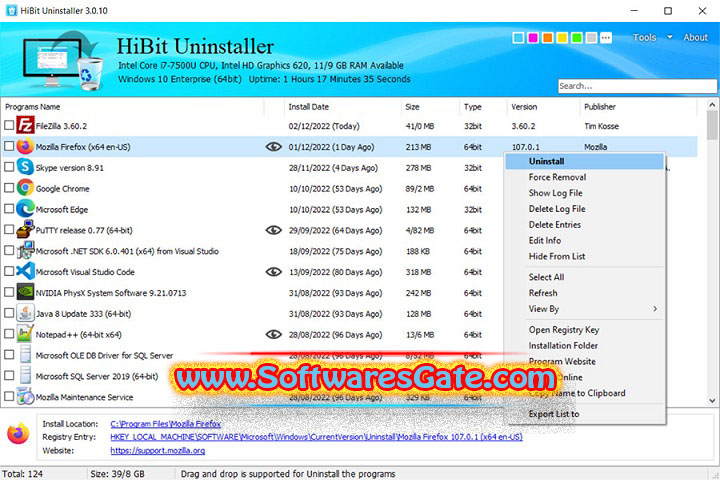Check the Mozilla Firefox checkbox
Viewport: 720px width, 480px height.
click(9, 146)
